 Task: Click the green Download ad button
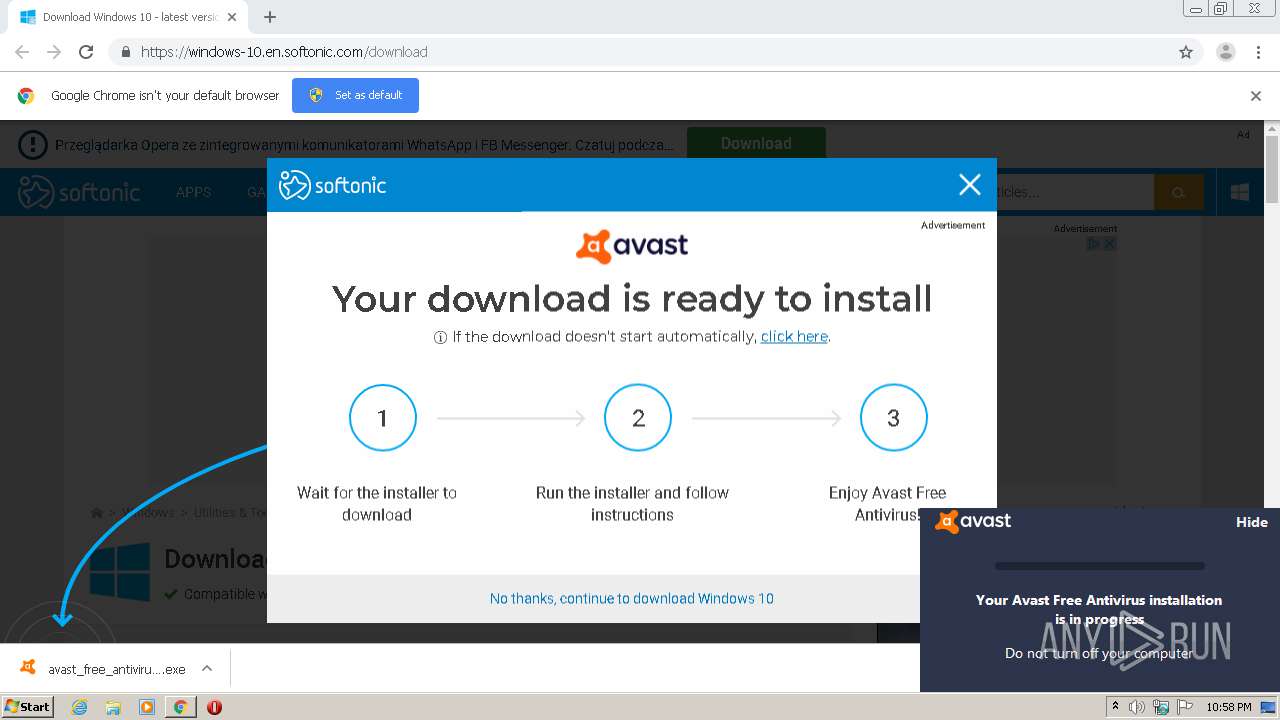[756, 143]
